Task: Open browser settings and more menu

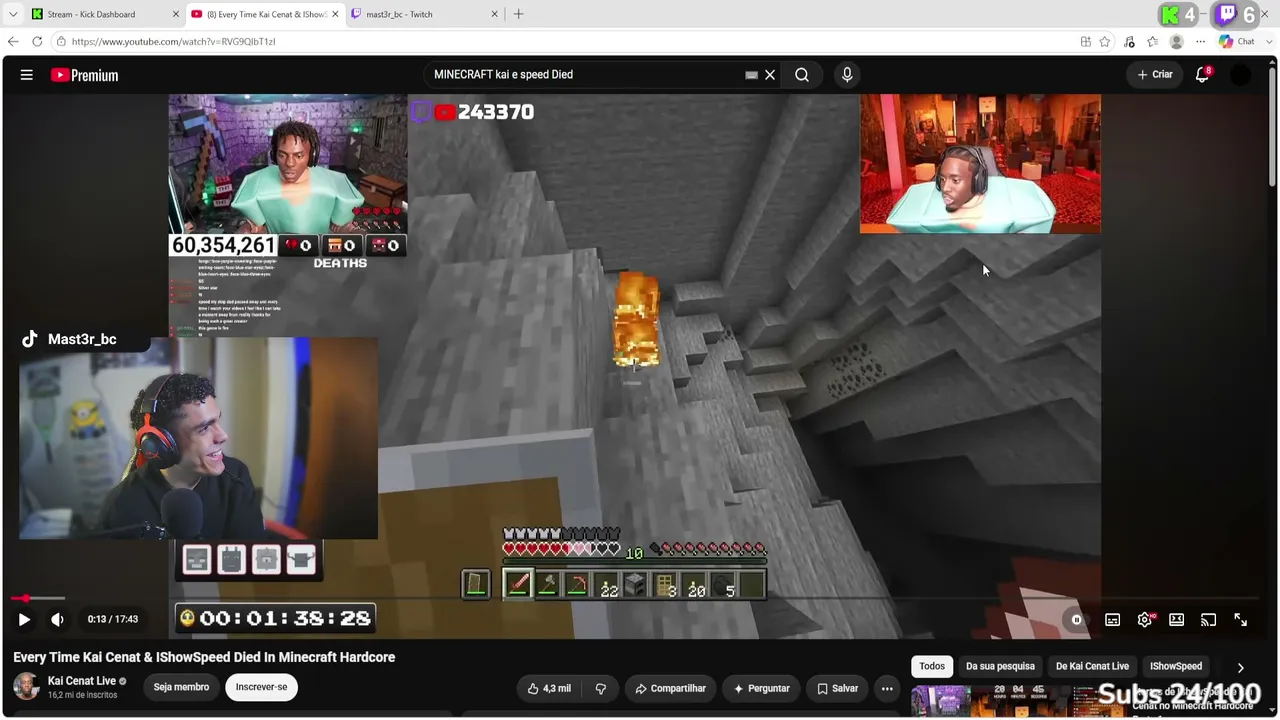Action: tap(1200, 41)
